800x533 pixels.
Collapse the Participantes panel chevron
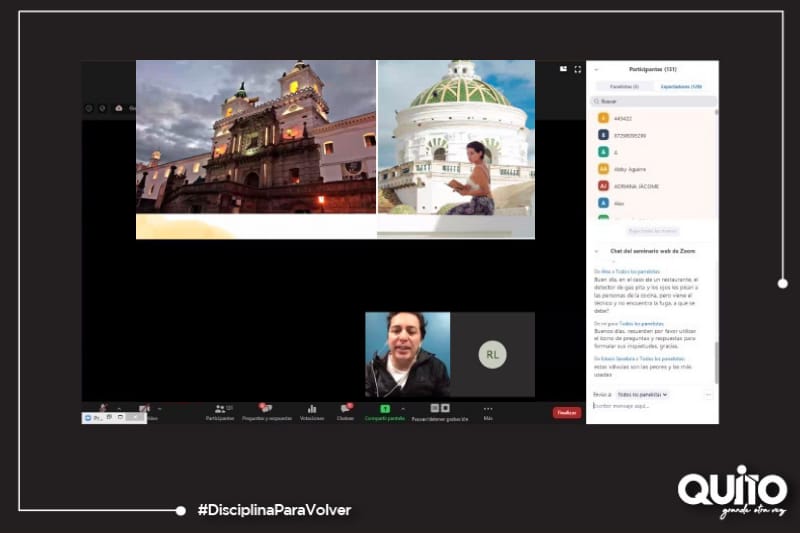pos(597,70)
